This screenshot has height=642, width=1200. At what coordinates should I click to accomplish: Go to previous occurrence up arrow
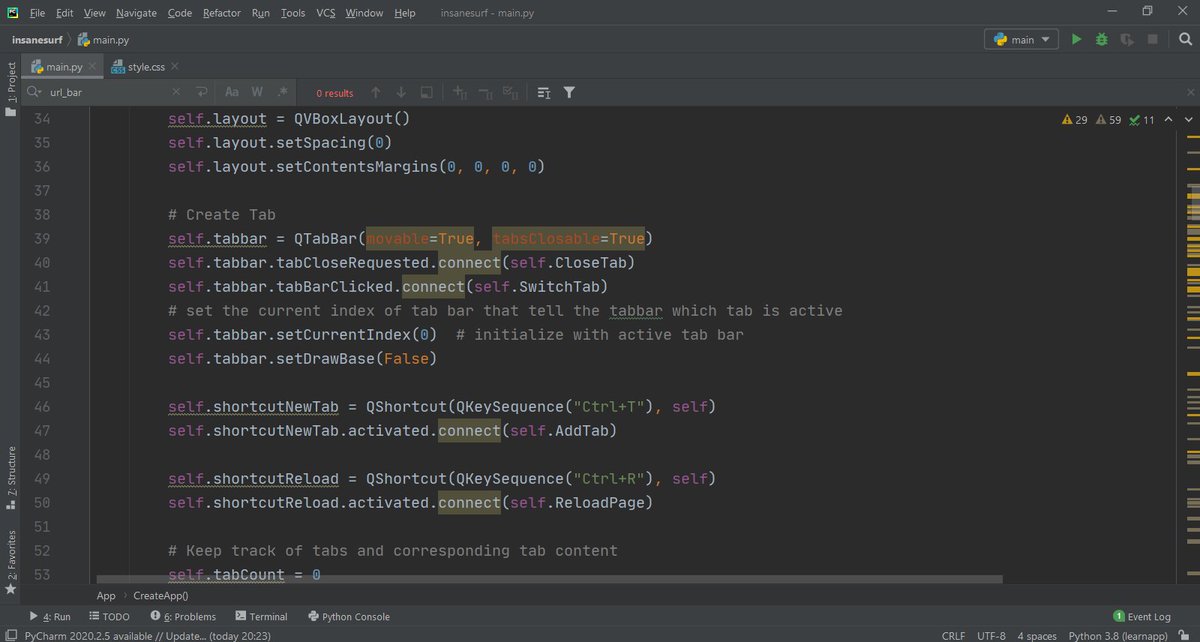click(x=376, y=92)
